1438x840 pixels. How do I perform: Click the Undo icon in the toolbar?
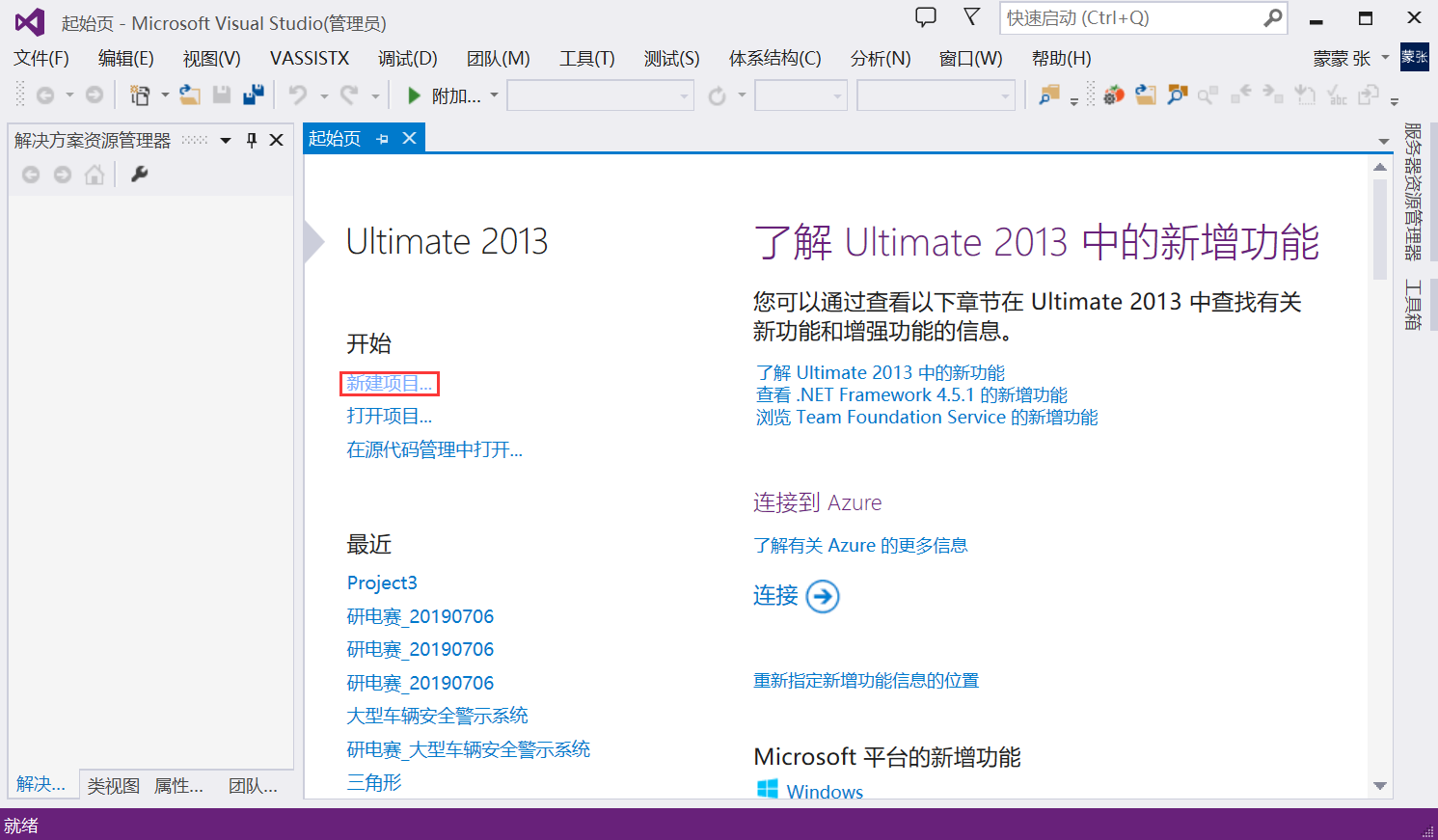click(300, 95)
